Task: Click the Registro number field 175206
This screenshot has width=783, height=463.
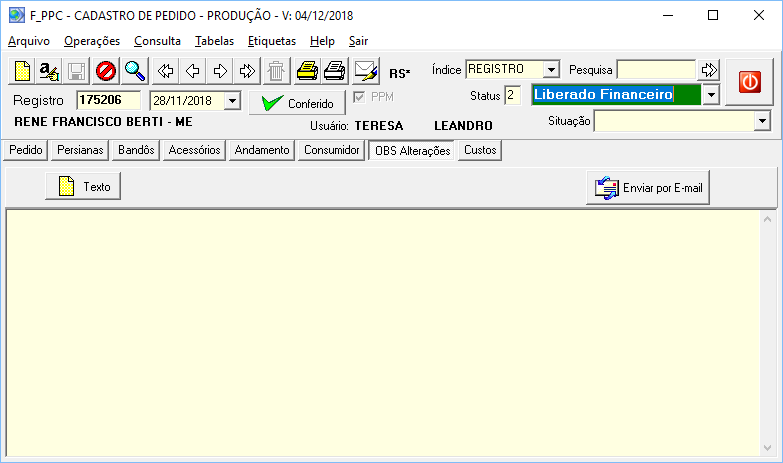Action: (108, 100)
